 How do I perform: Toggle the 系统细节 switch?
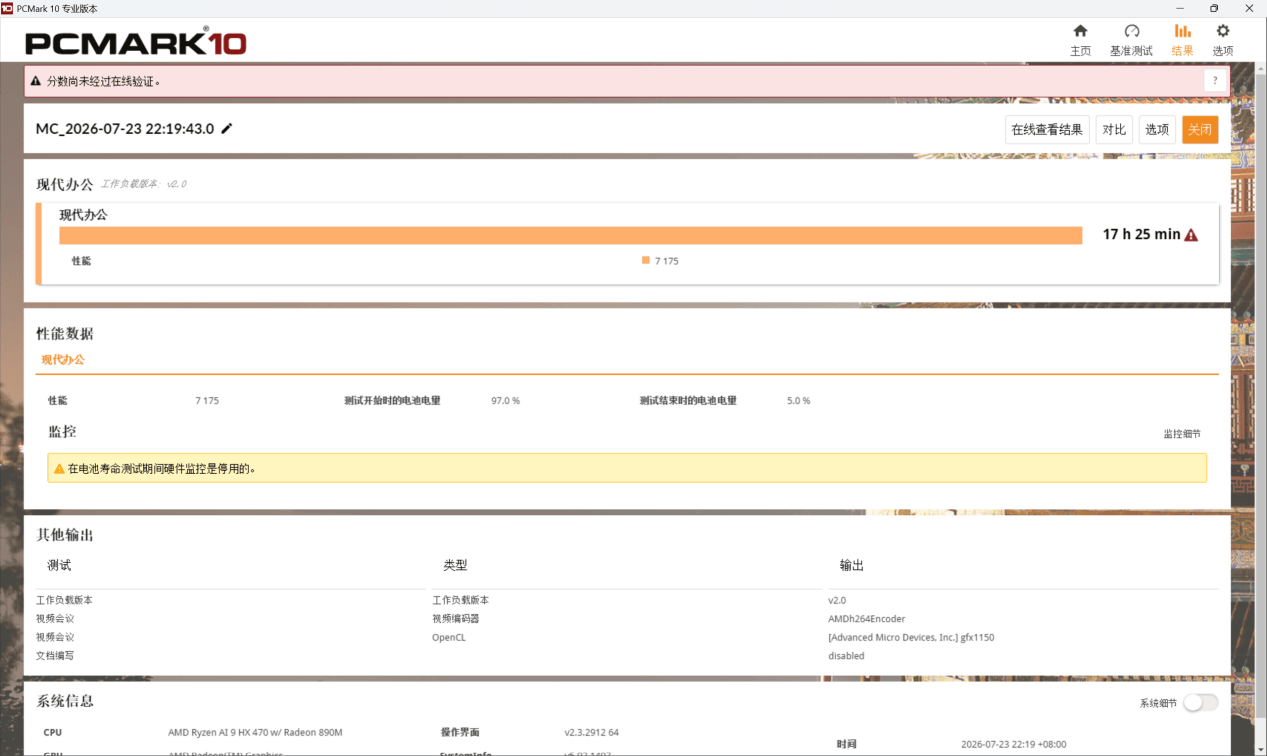pos(1200,703)
